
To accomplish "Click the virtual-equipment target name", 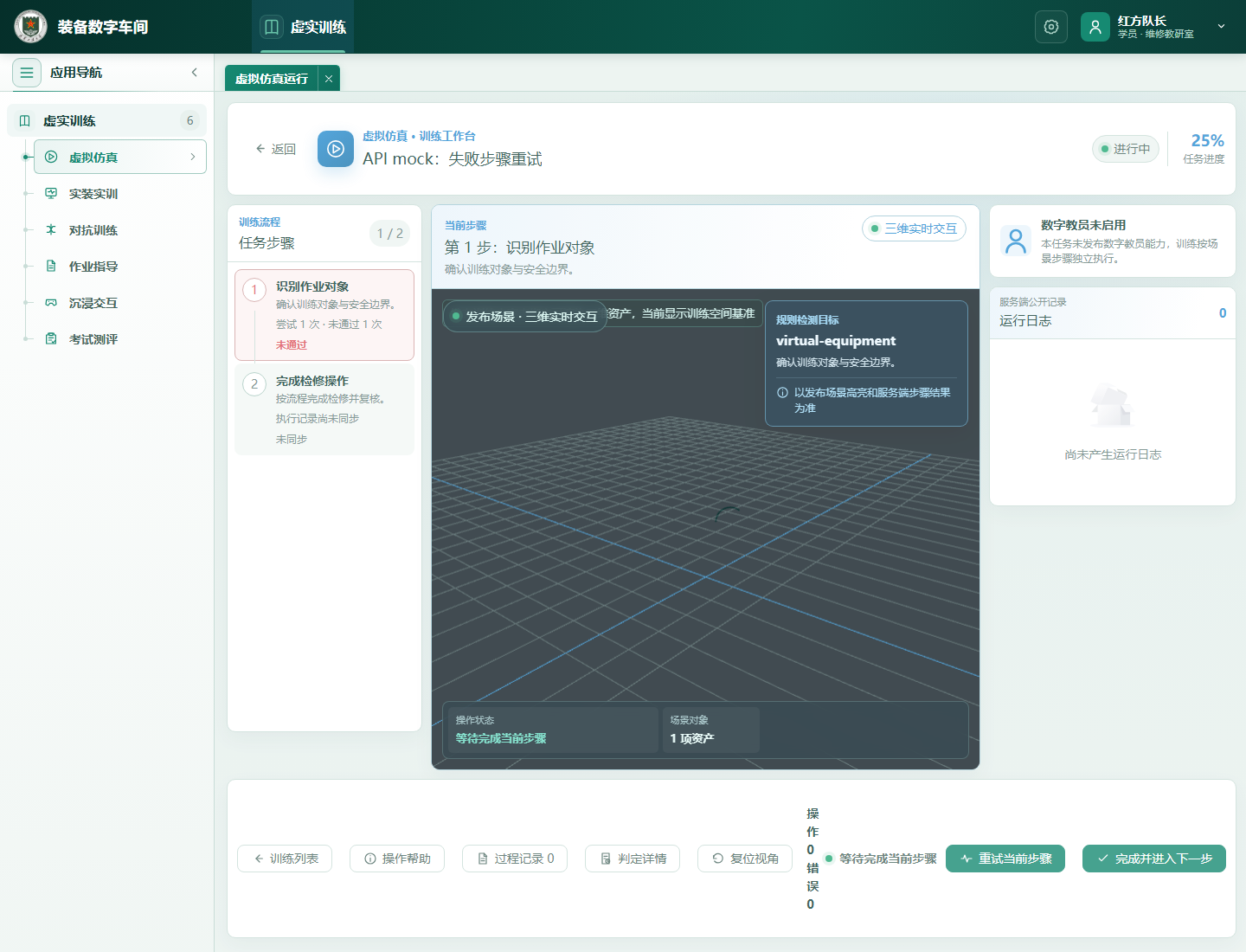I will [x=836, y=340].
